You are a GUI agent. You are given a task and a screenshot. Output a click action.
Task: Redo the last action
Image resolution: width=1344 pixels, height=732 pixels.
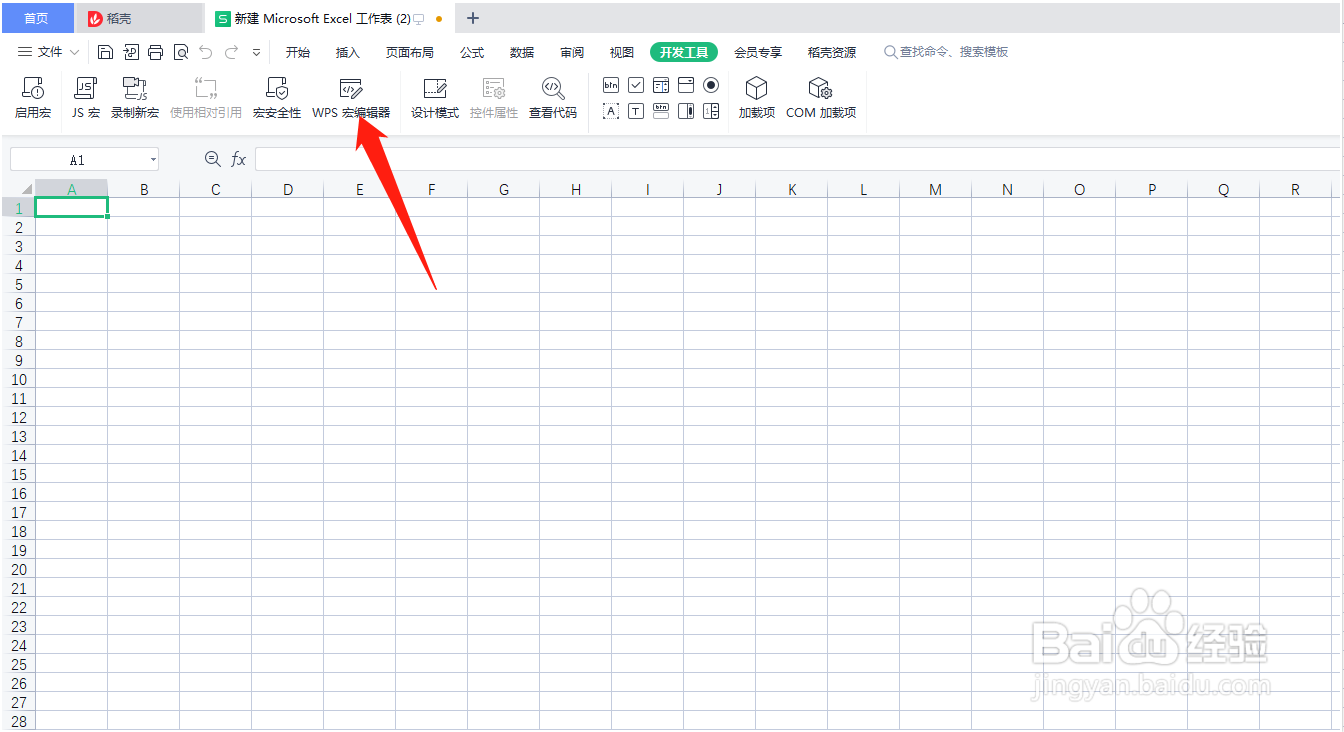point(231,52)
